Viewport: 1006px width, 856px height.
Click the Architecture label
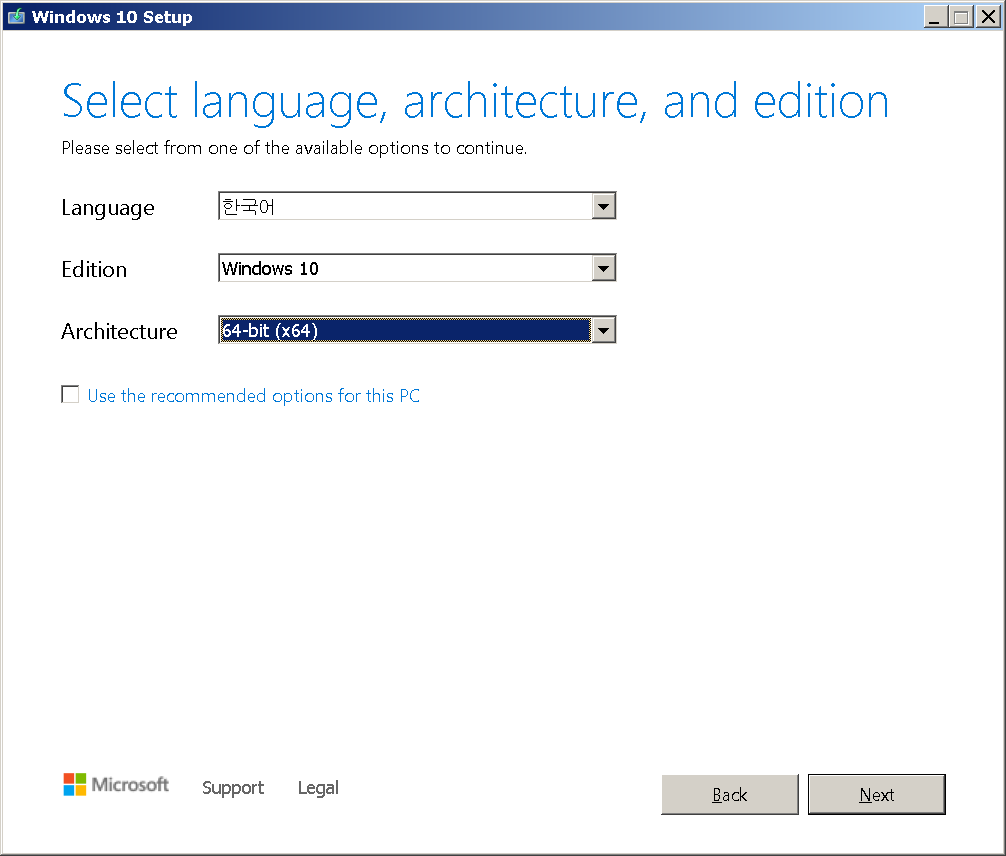(x=119, y=331)
